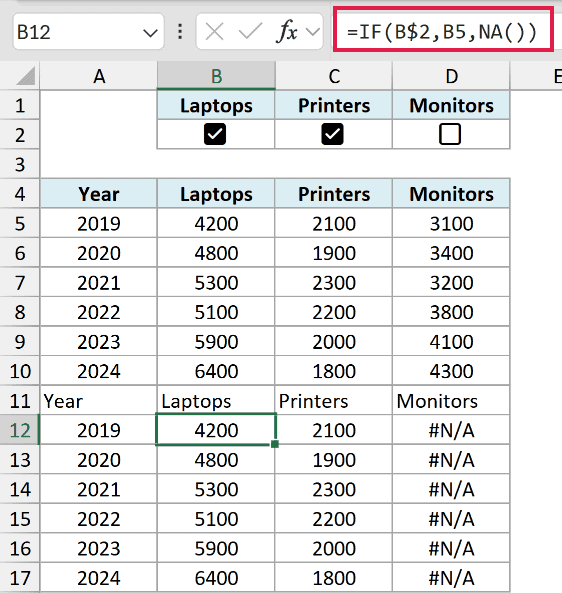Select cell D10 with value 4300
This screenshot has height=593, width=562.
click(451, 371)
